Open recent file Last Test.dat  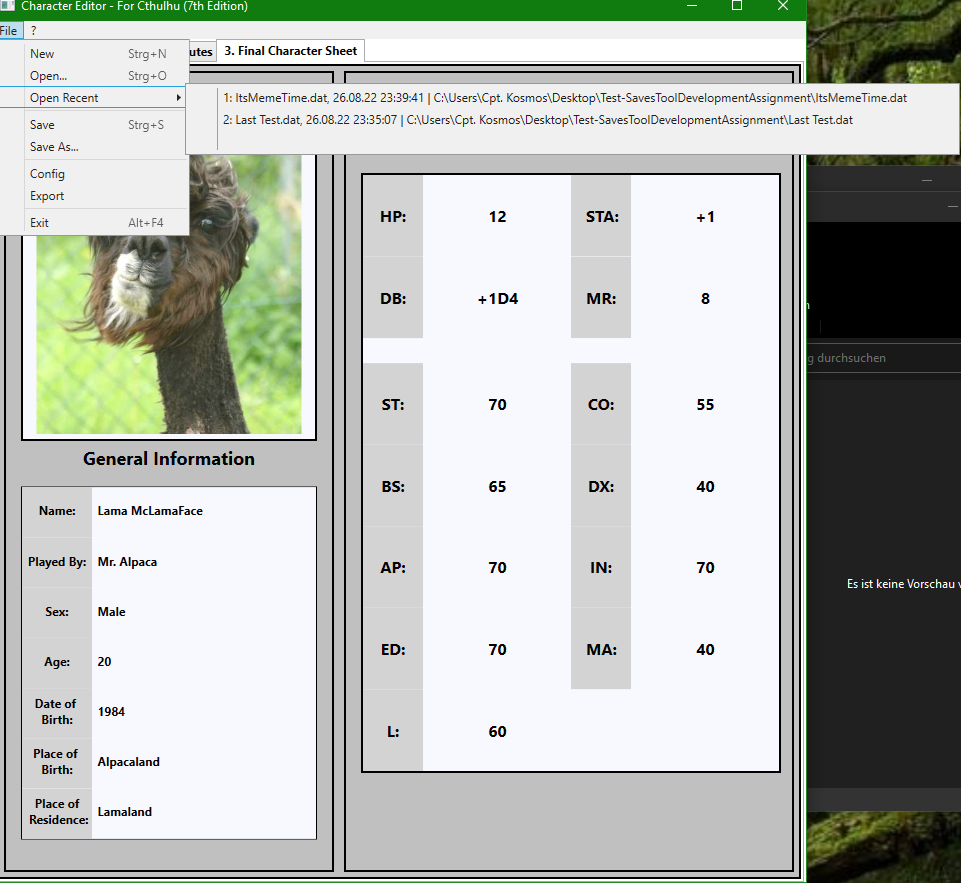click(x=538, y=120)
